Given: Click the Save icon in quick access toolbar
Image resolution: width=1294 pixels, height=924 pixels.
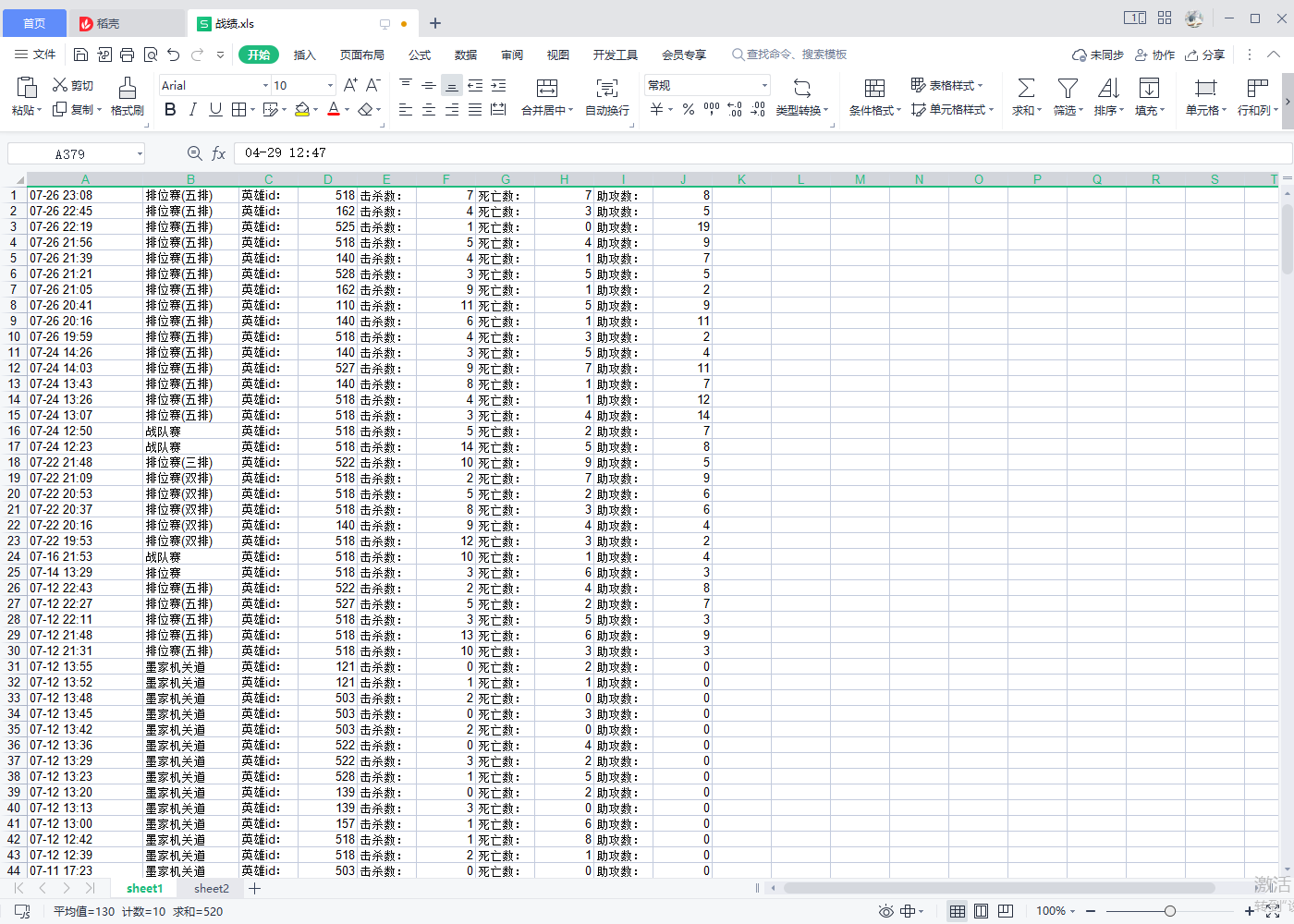Looking at the screenshot, I should coord(80,55).
